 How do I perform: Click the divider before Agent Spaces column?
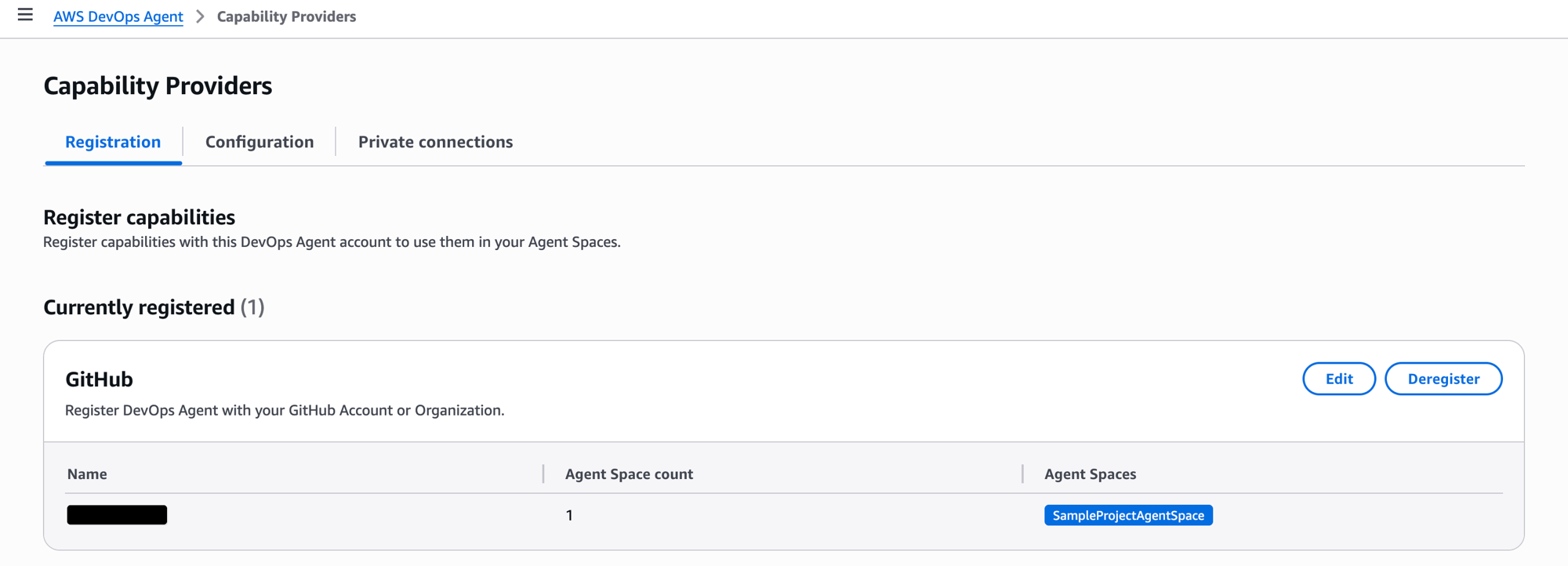1022,473
